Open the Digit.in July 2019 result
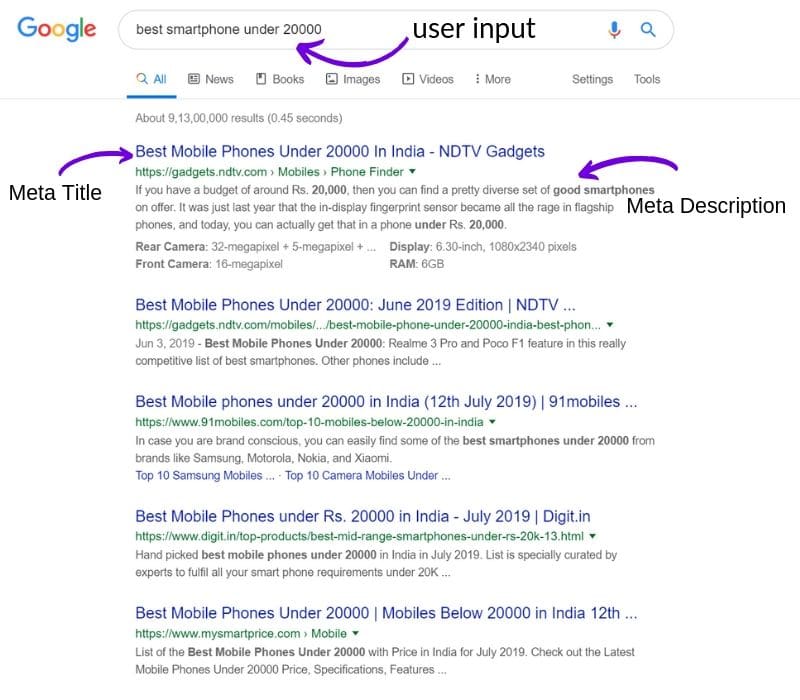 [363, 516]
